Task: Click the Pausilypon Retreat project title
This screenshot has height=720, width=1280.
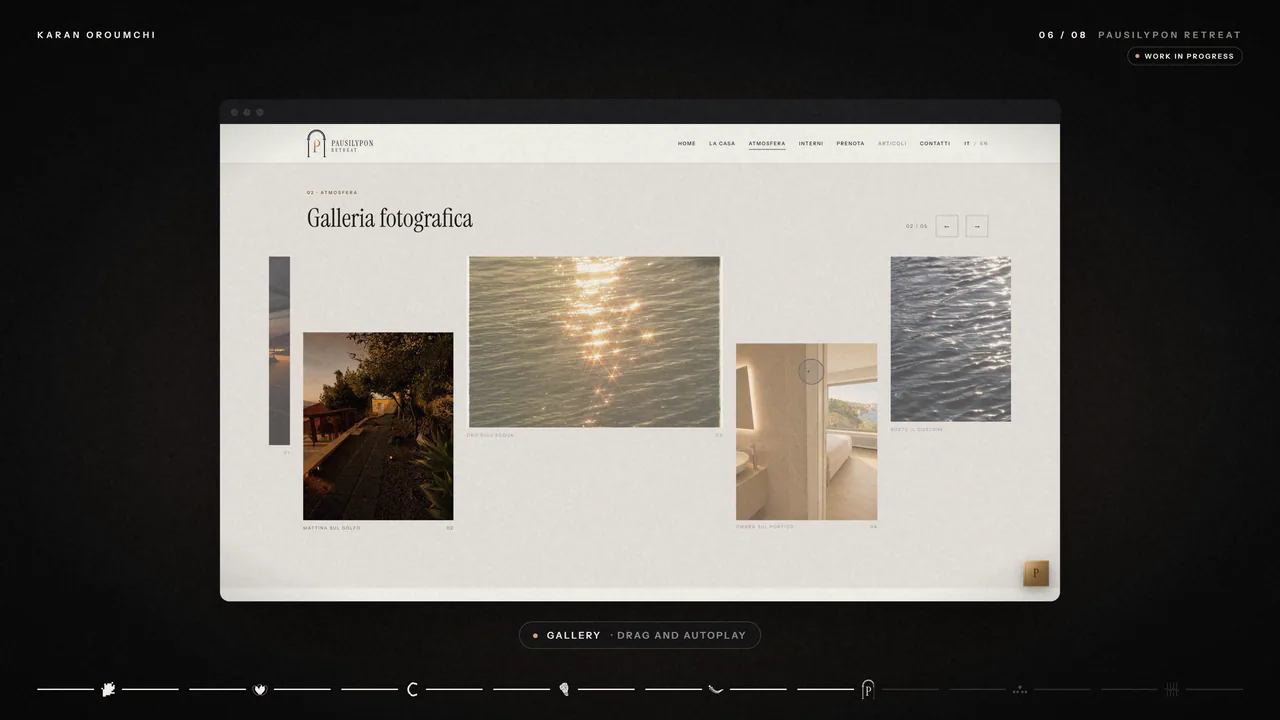Action: pyautogui.click(x=1170, y=35)
